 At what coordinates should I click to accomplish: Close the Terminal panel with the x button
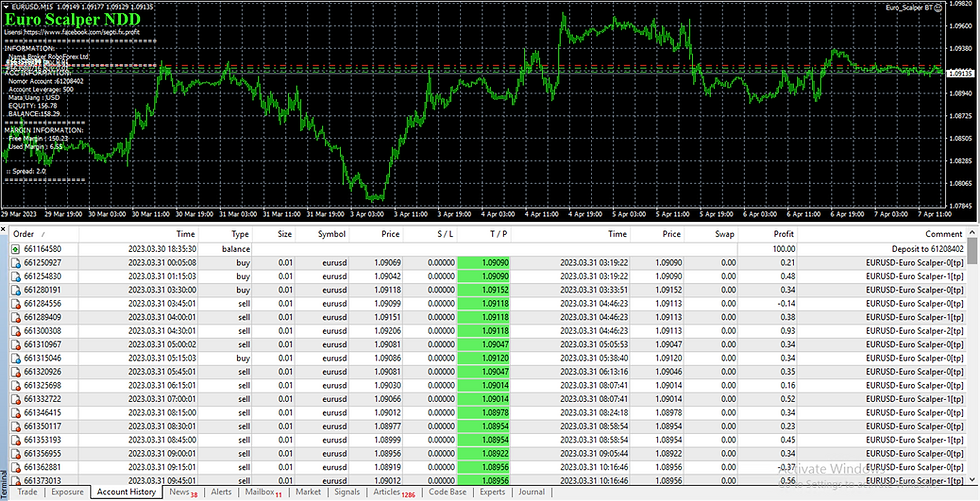(x=4, y=229)
